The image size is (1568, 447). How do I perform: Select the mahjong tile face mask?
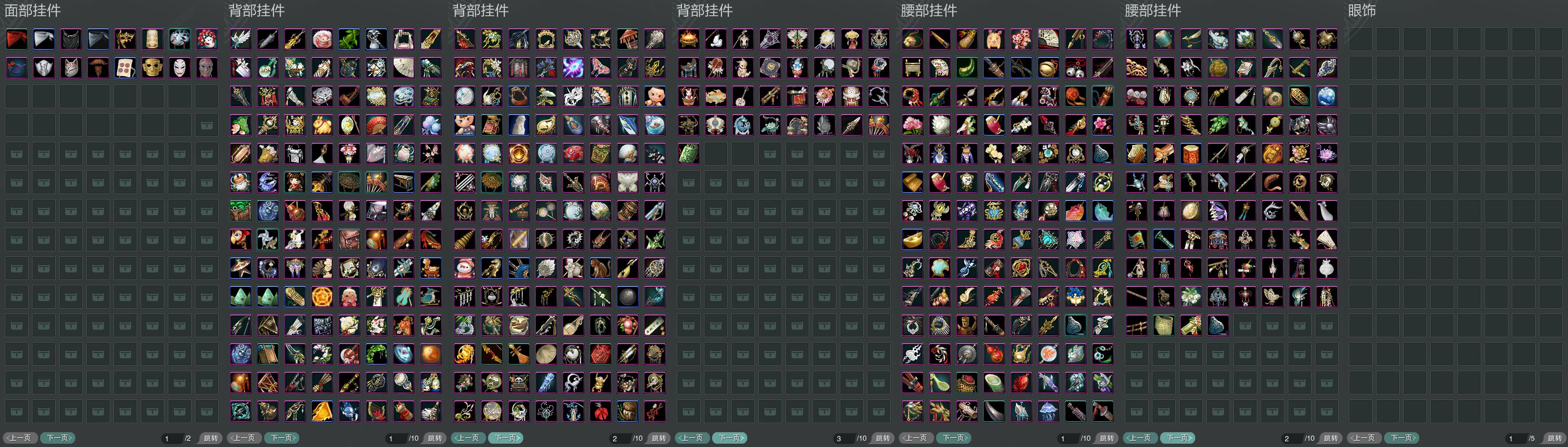(x=125, y=68)
